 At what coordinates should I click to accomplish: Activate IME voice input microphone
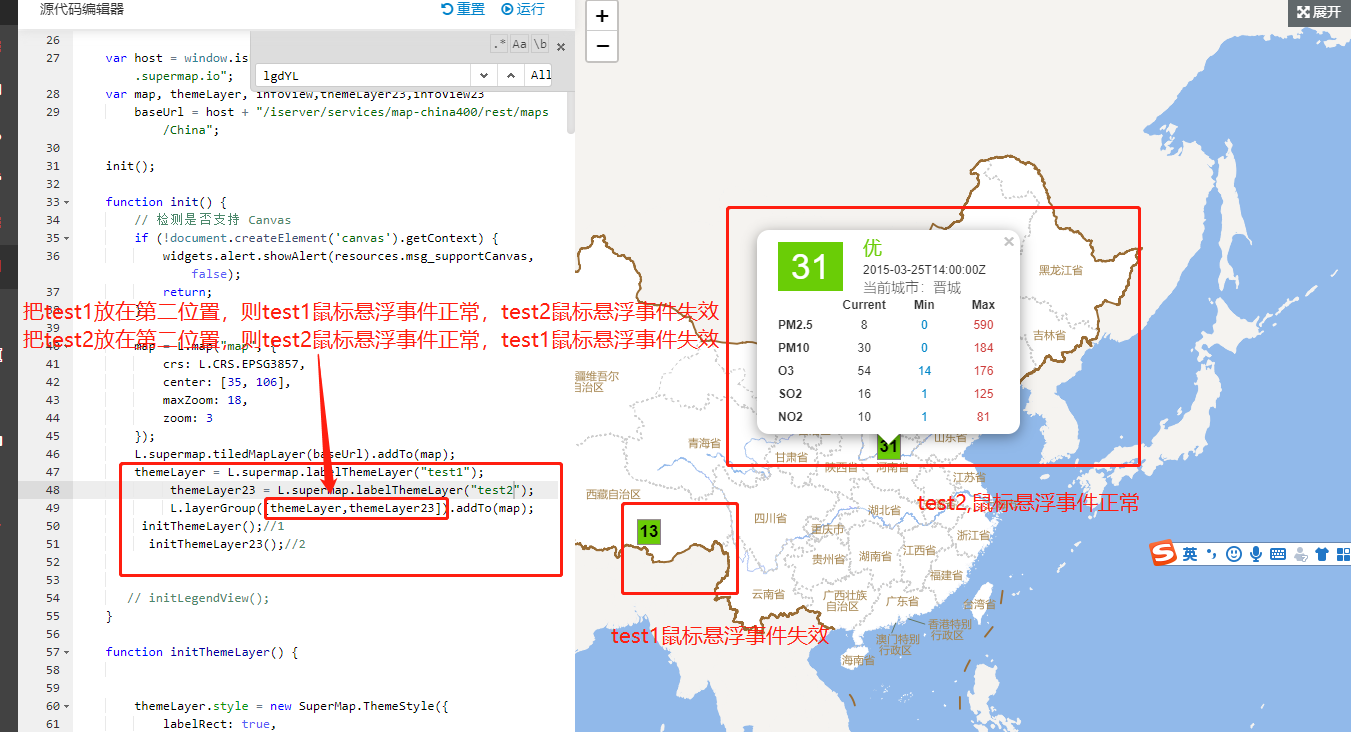1256,554
